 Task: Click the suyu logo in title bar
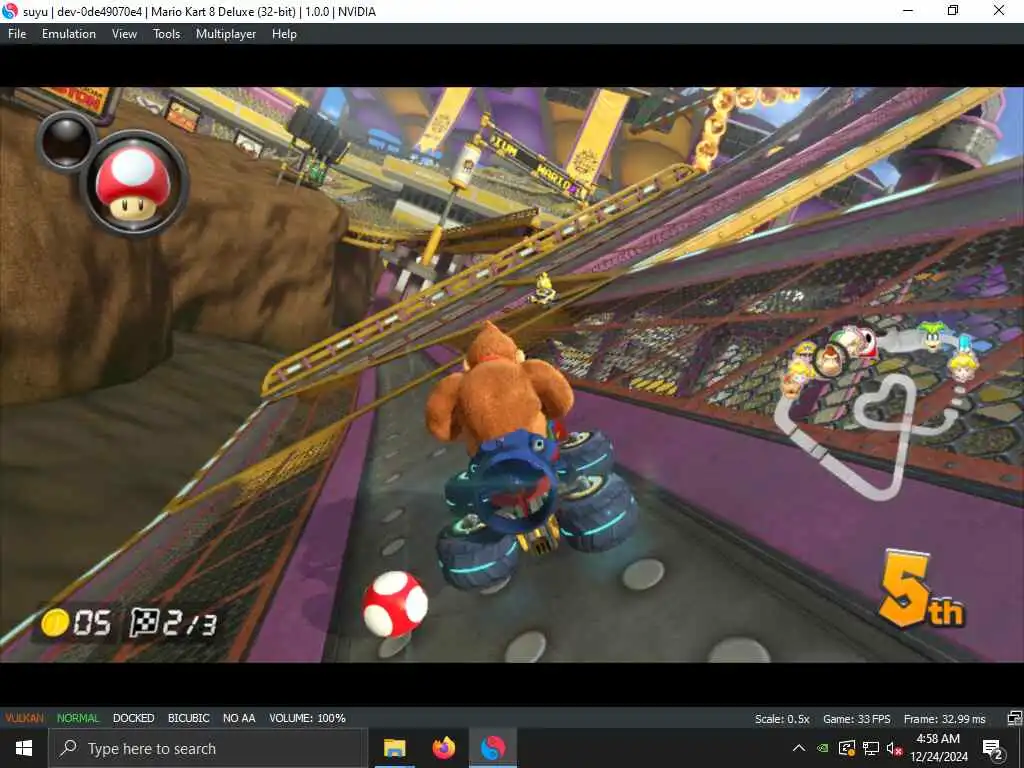(x=10, y=11)
